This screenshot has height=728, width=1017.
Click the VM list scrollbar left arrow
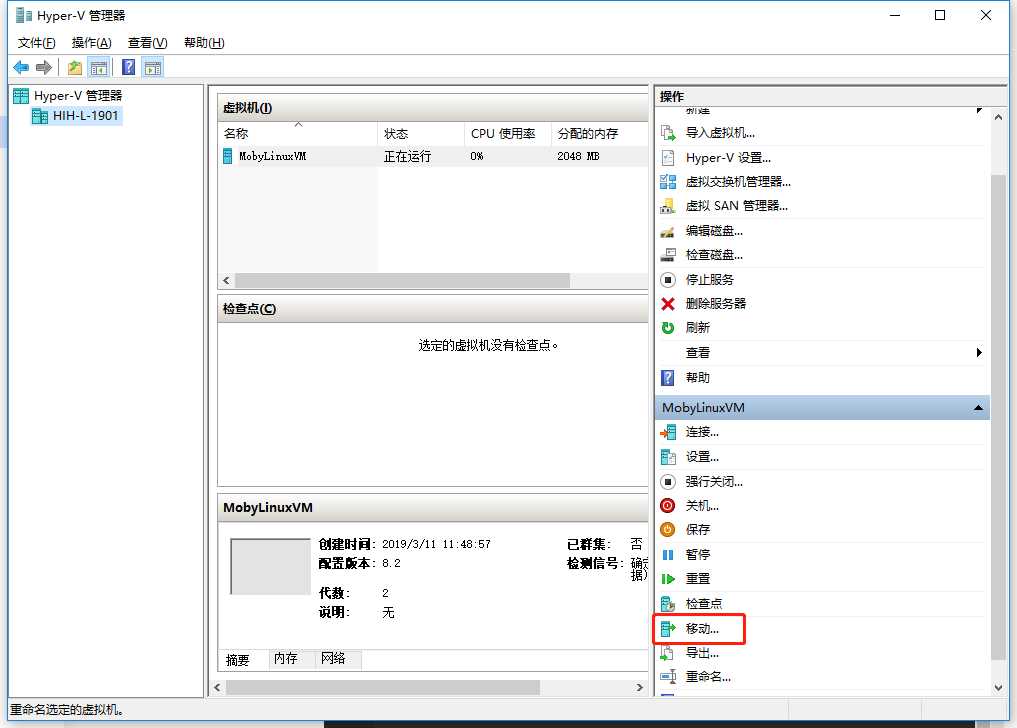click(226, 281)
